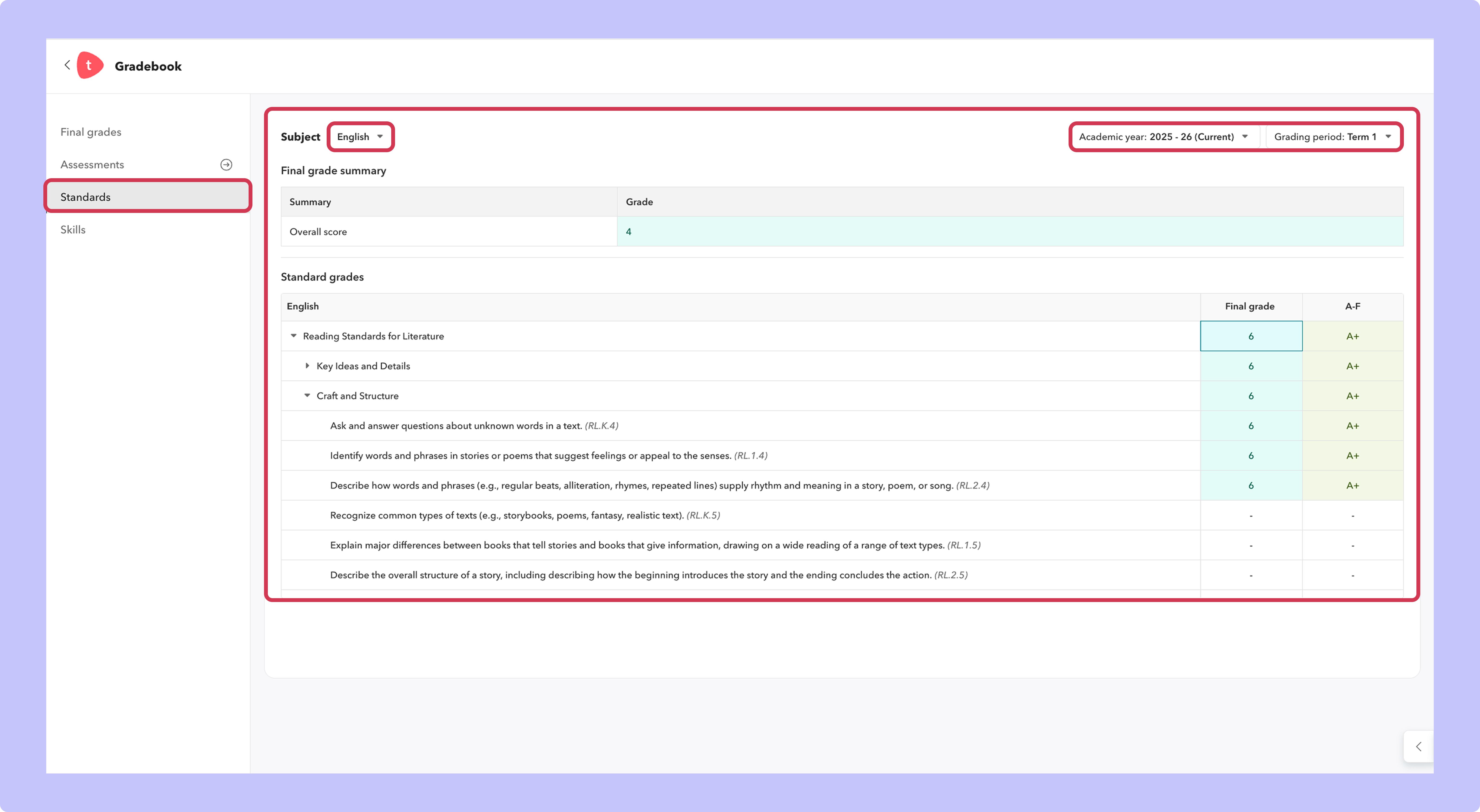Collapse Reading Standards for Literature
Image resolution: width=1480 pixels, height=812 pixels.
(x=294, y=336)
